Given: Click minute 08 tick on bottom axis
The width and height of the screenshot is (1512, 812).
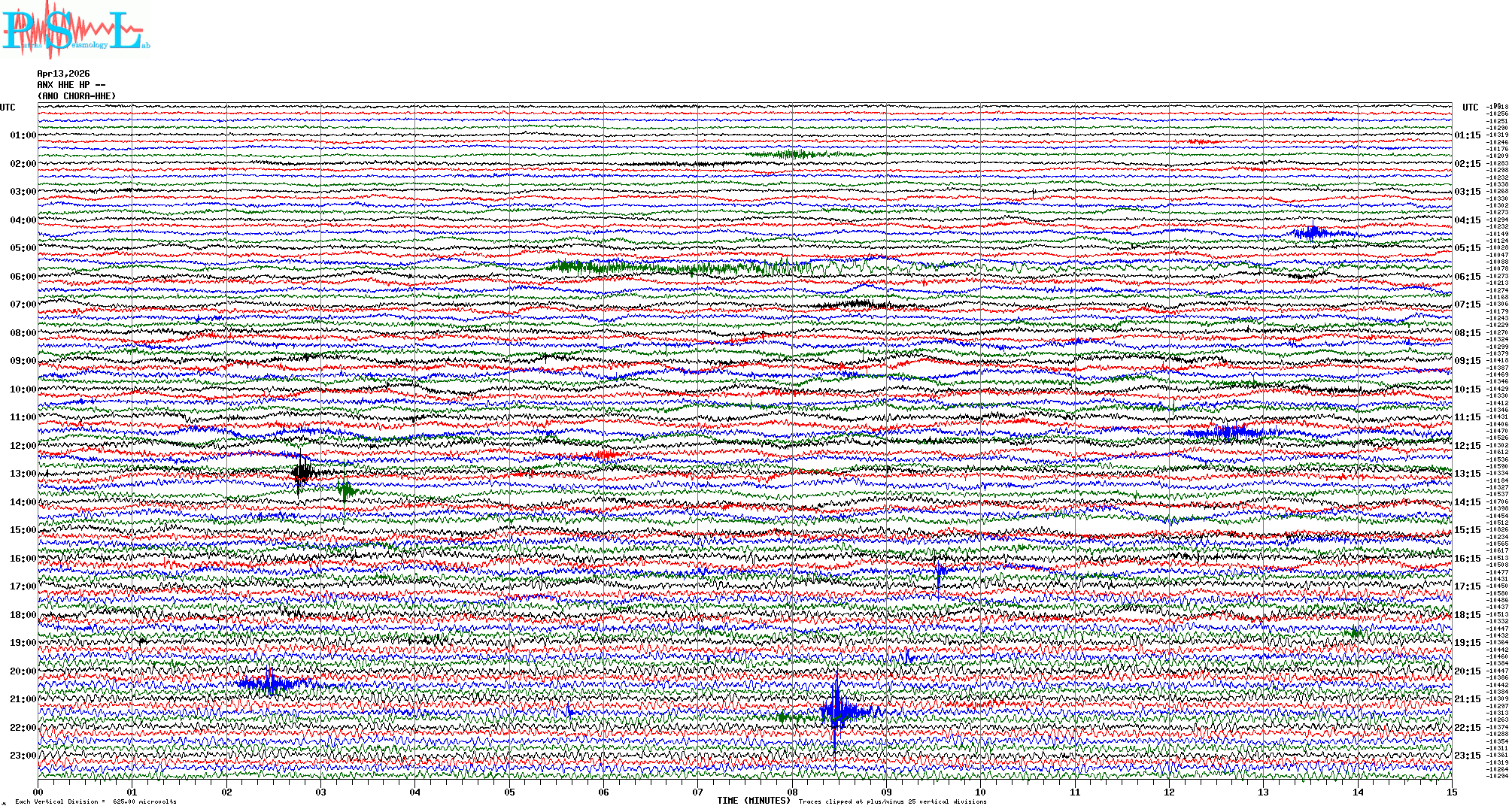Looking at the screenshot, I should pos(792,792).
